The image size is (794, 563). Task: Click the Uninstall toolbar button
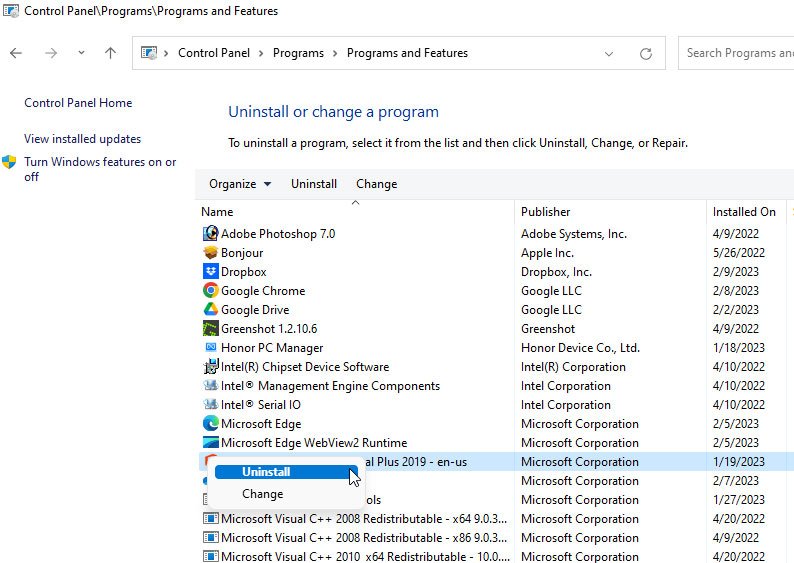(x=314, y=184)
